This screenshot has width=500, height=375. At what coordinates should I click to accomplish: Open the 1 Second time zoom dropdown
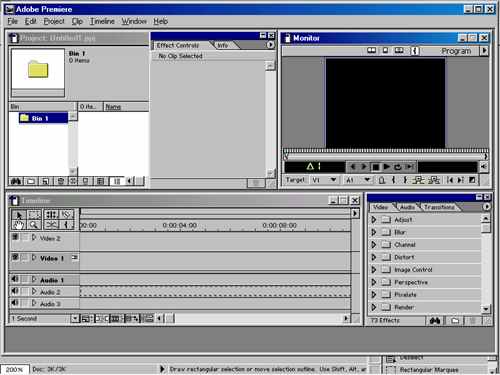coord(75,319)
